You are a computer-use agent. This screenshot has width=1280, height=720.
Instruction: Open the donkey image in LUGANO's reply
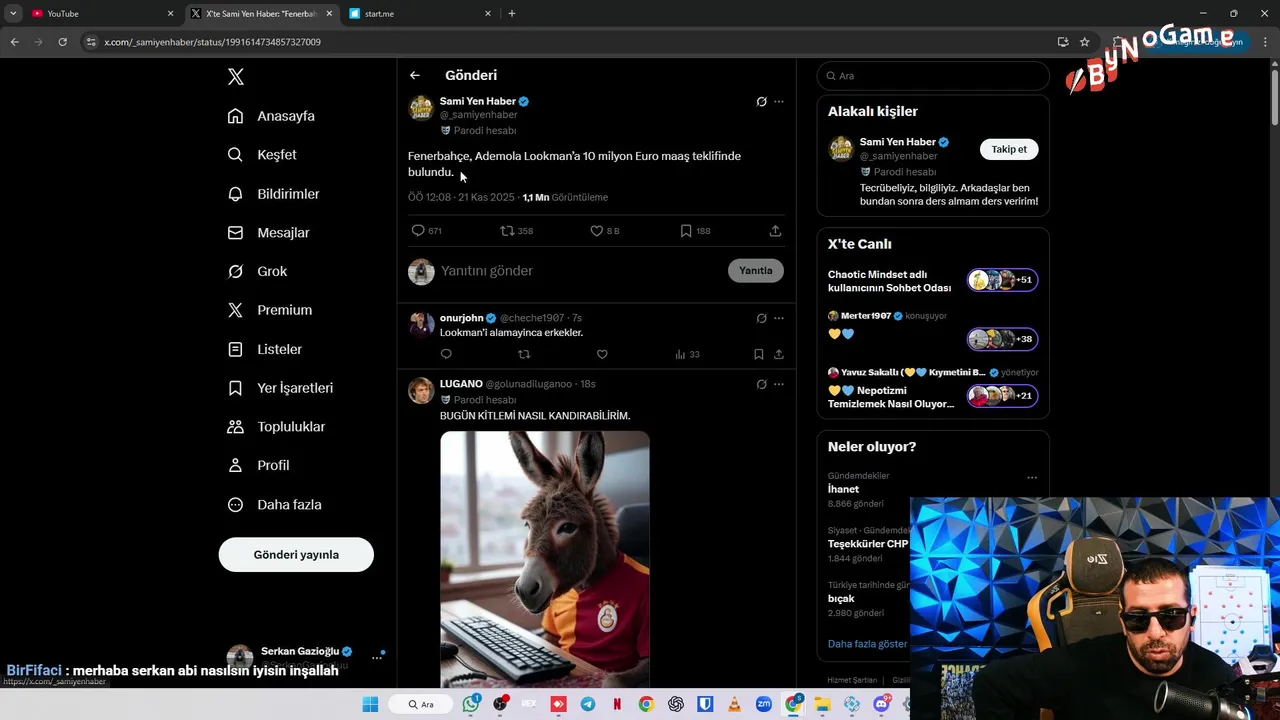coord(545,559)
